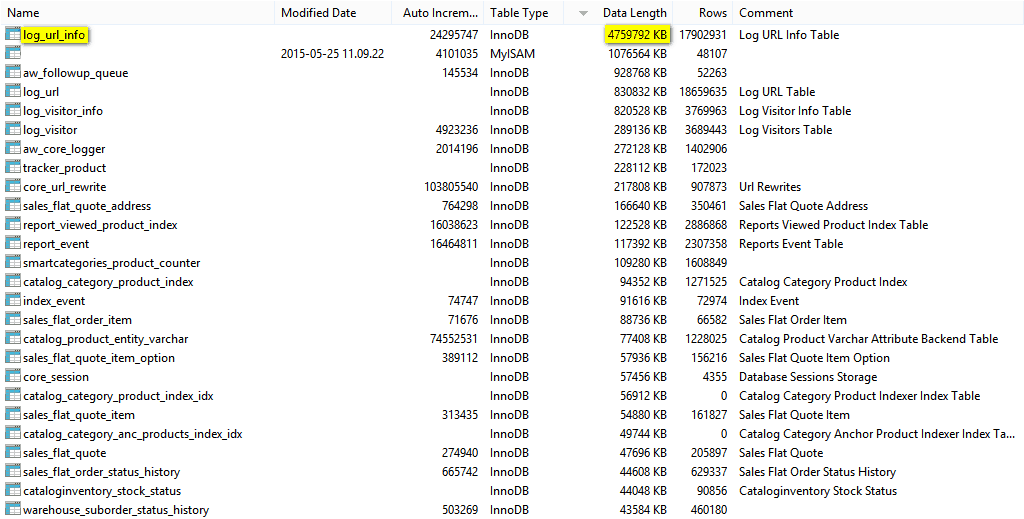
Task: Click the 103805540 auto increment value
Action: click(x=451, y=187)
